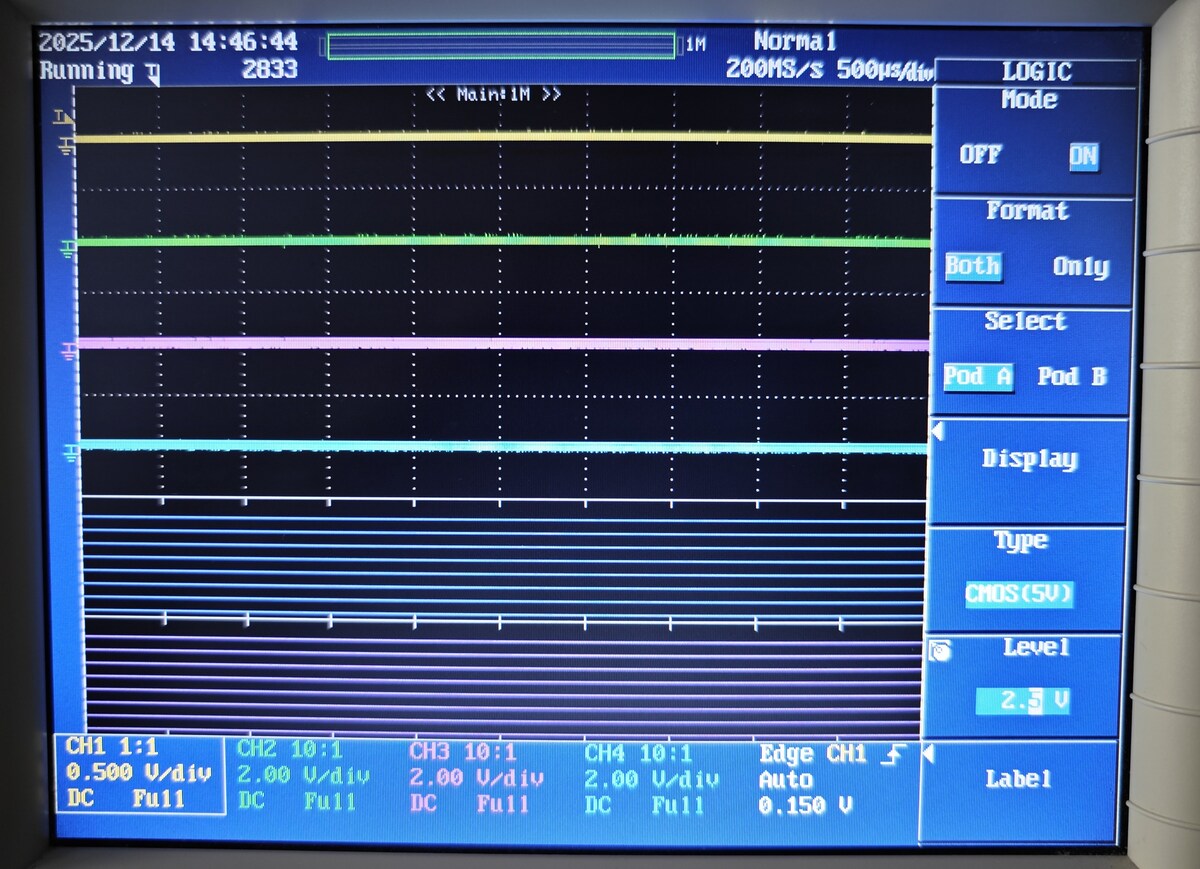Click the 1M record length label
This screenshot has height=869, width=1200.
(696, 45)
